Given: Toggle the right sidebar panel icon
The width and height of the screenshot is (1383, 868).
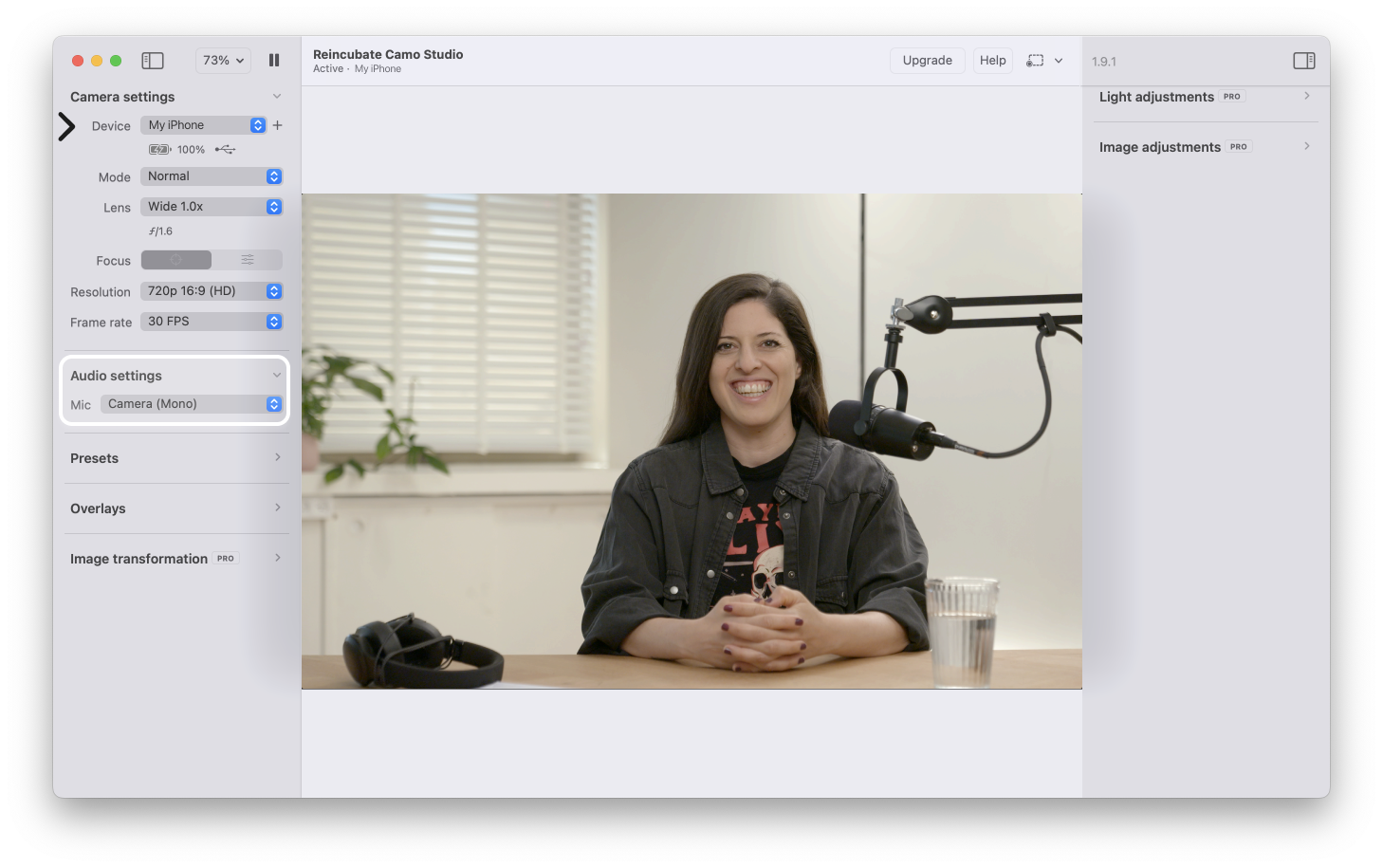Looking at the screenshot, I should (1303, 61).
